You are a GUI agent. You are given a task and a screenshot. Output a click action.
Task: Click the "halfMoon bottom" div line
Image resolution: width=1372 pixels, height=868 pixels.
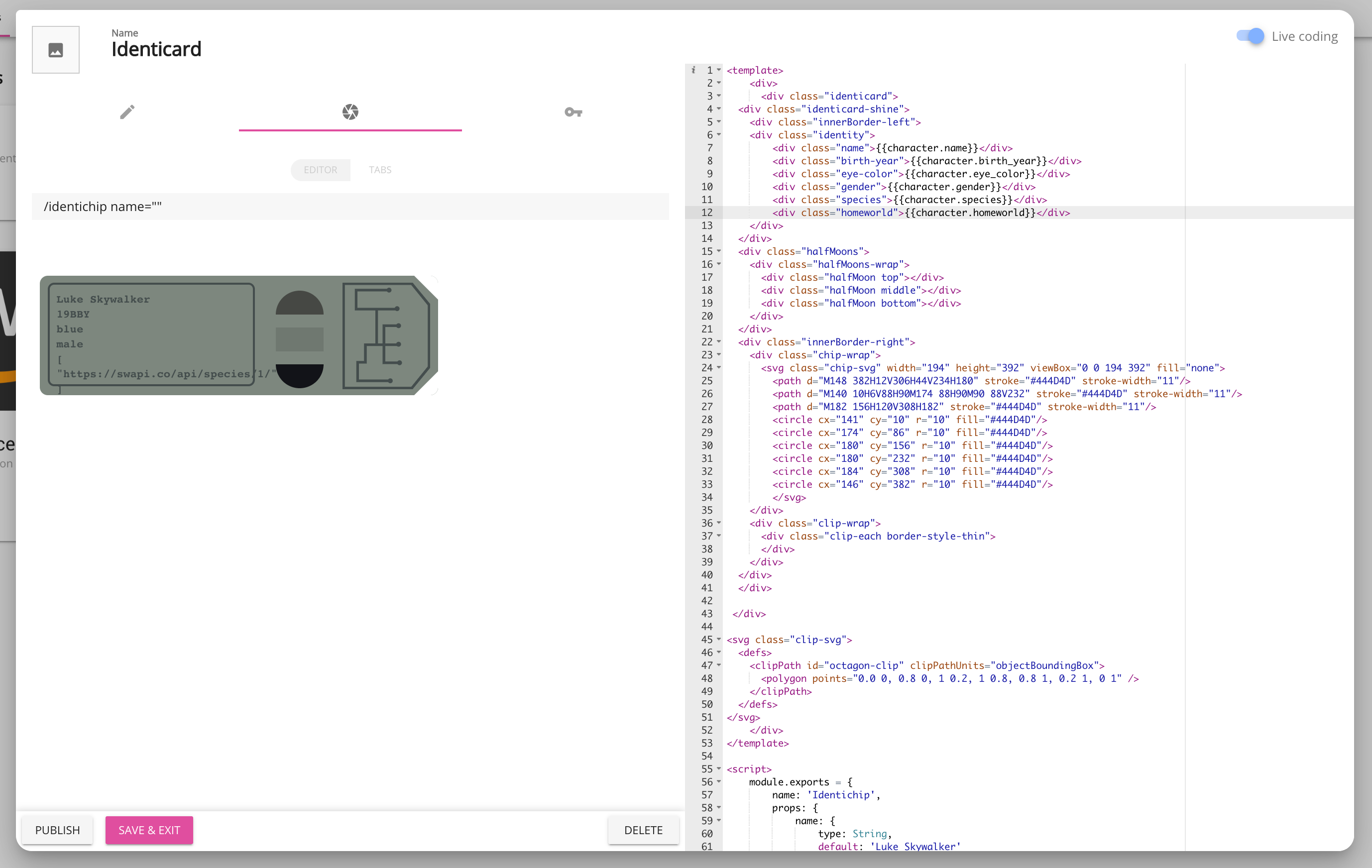pos(861,303)
